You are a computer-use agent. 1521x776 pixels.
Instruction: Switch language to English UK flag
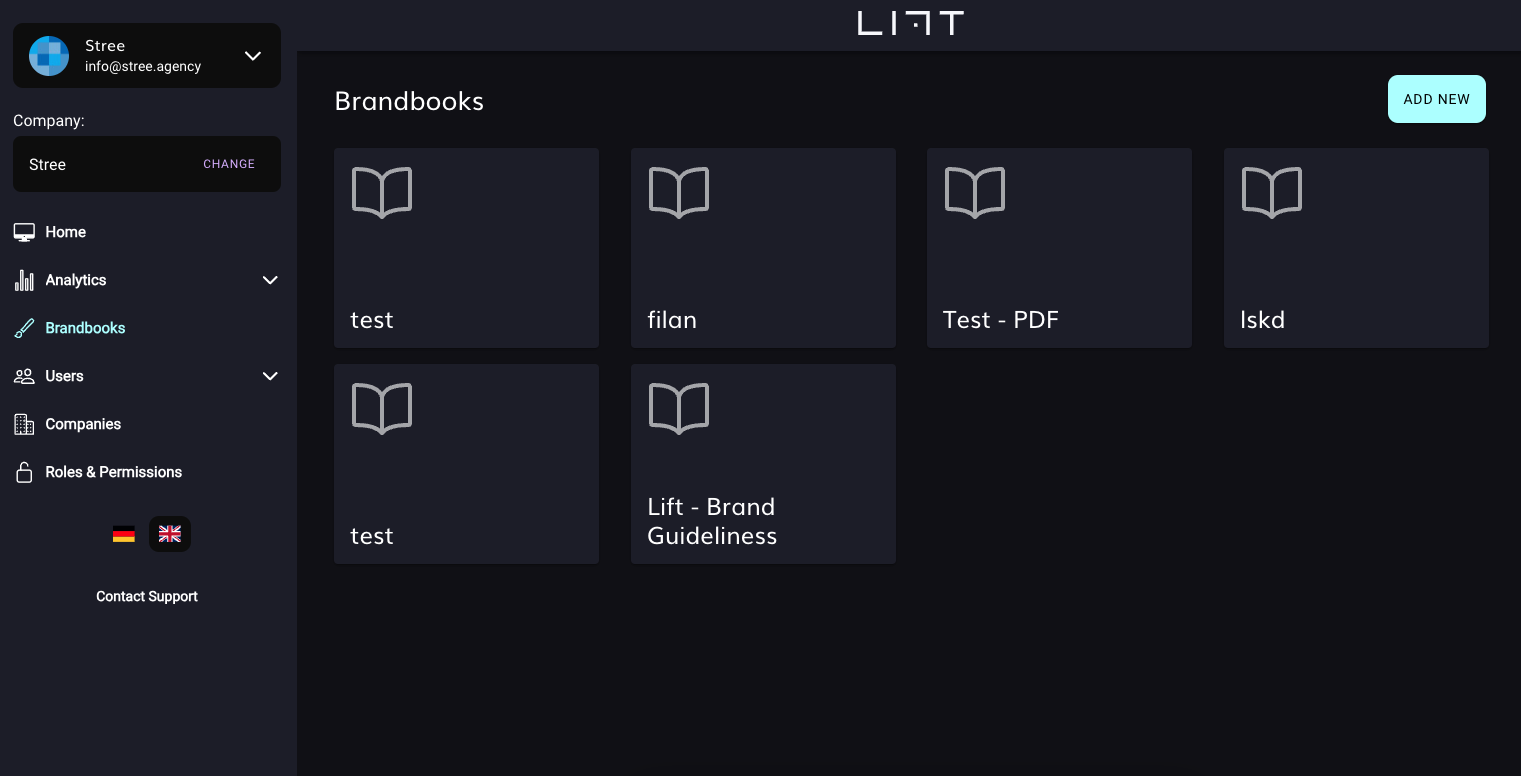(x=170, y=535)
